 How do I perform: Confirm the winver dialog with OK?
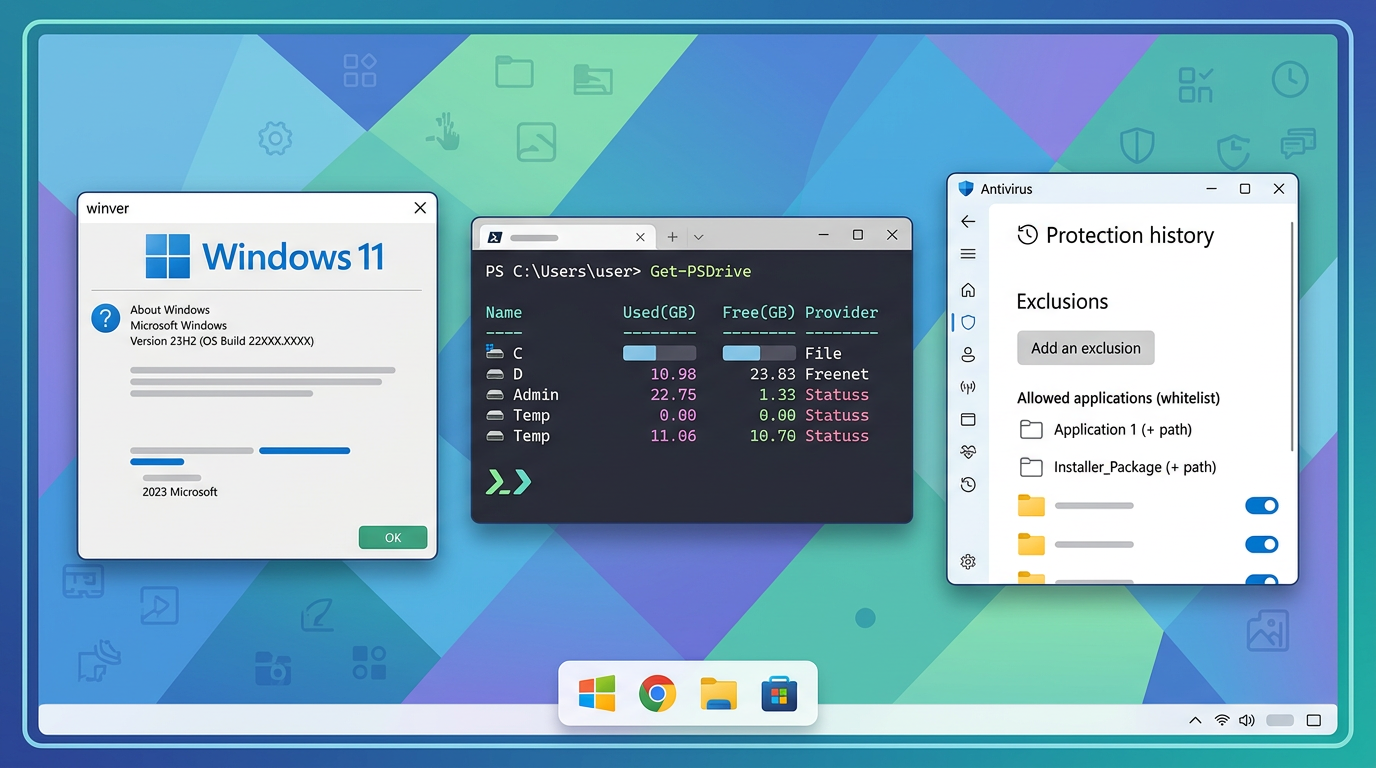393,538
